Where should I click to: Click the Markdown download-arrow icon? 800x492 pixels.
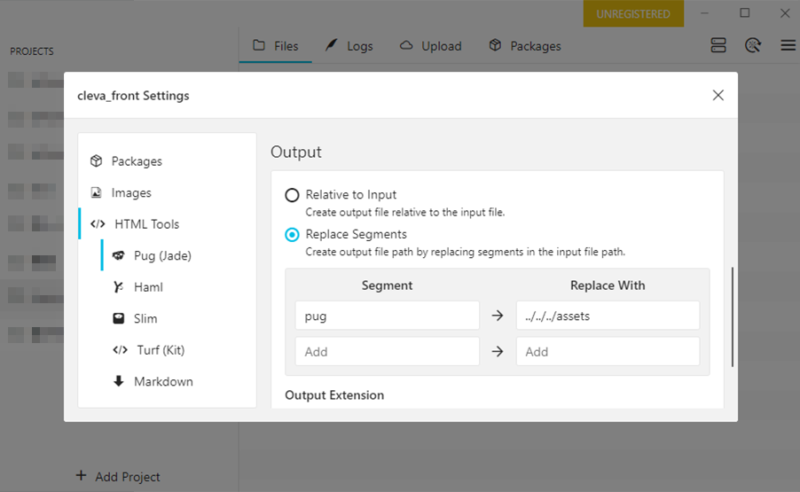pyautogui.click(x=119, y=382)
